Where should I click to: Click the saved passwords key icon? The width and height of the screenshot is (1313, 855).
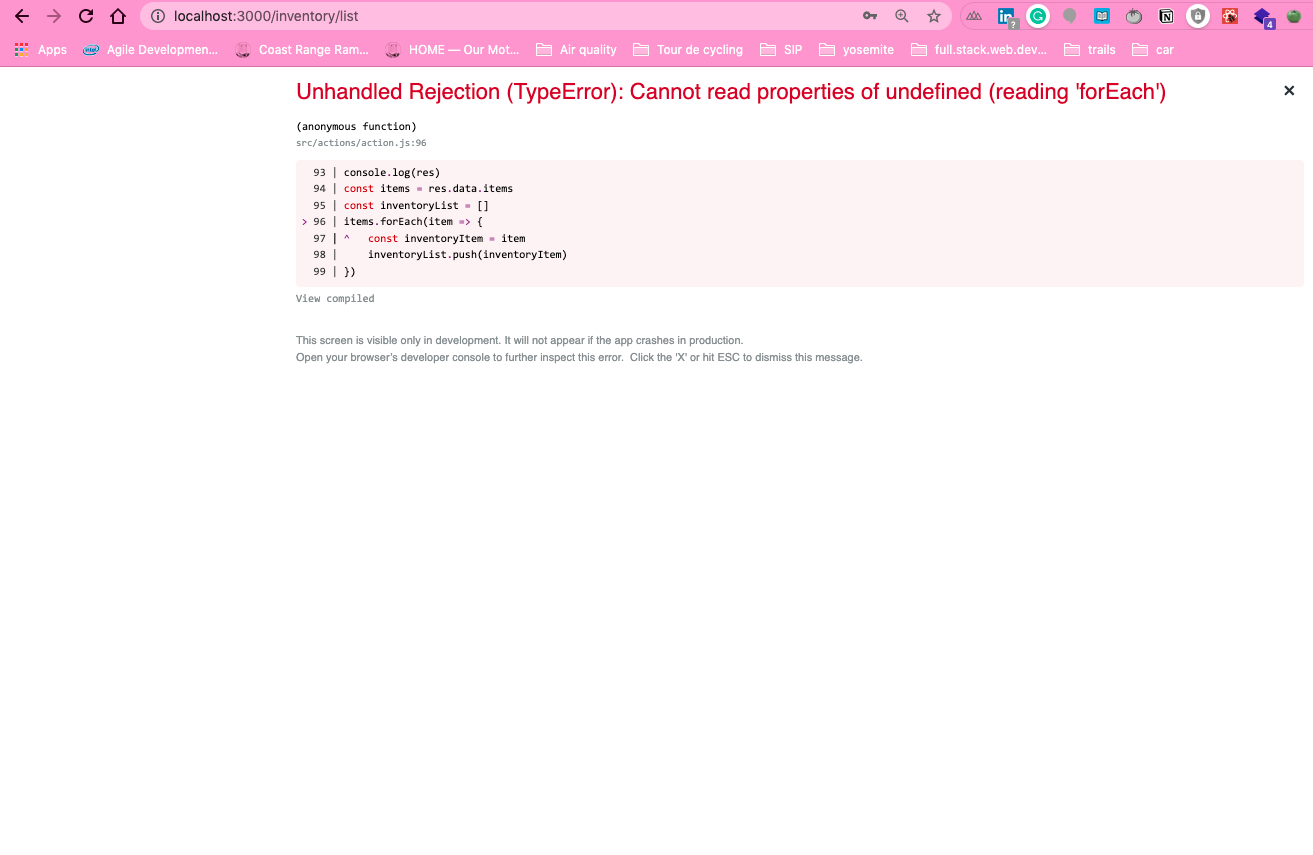[869, 16]
